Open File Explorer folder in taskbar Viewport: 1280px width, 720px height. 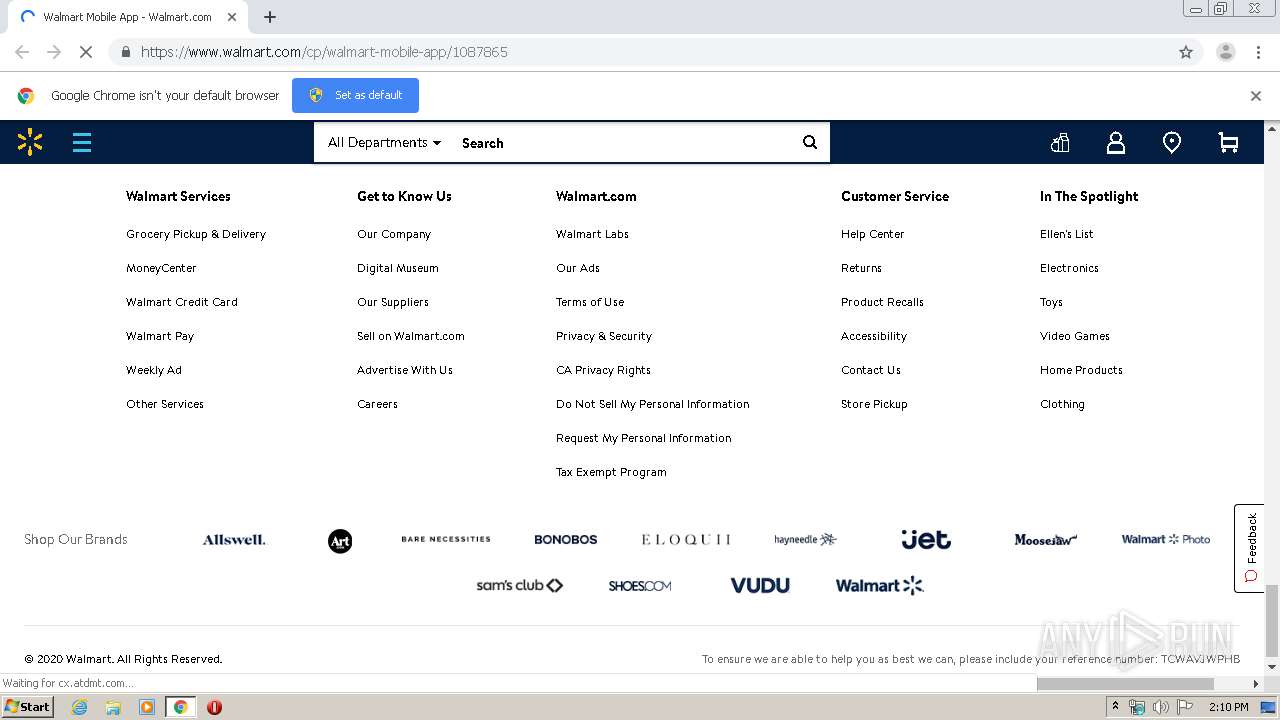pos(113,707)
